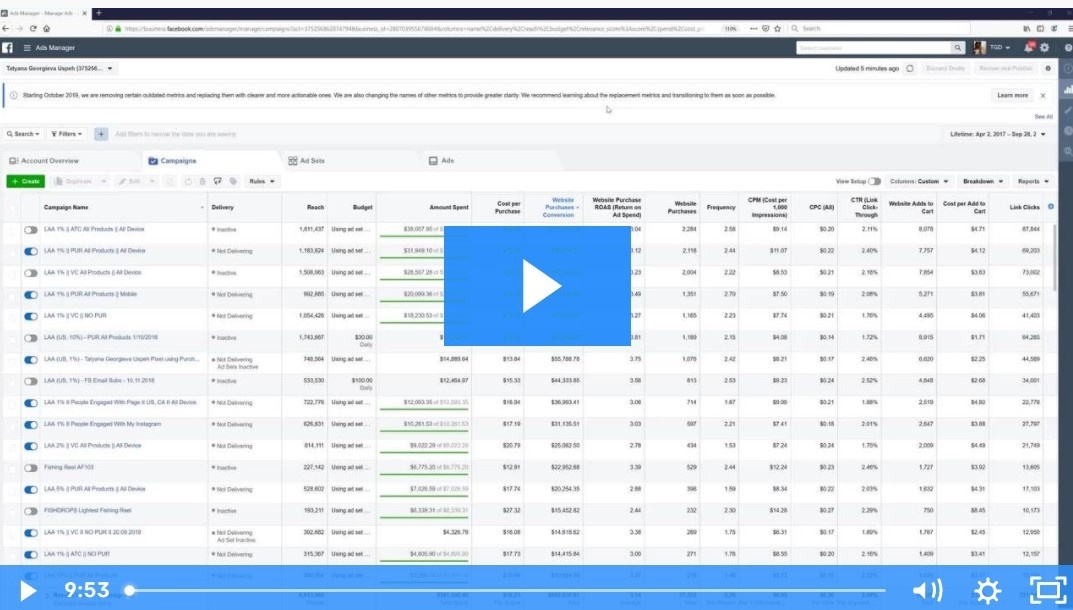The height and width of the screenshot is (610, 1073).
Task: Click the browser home icon
Action: (47, 29)
